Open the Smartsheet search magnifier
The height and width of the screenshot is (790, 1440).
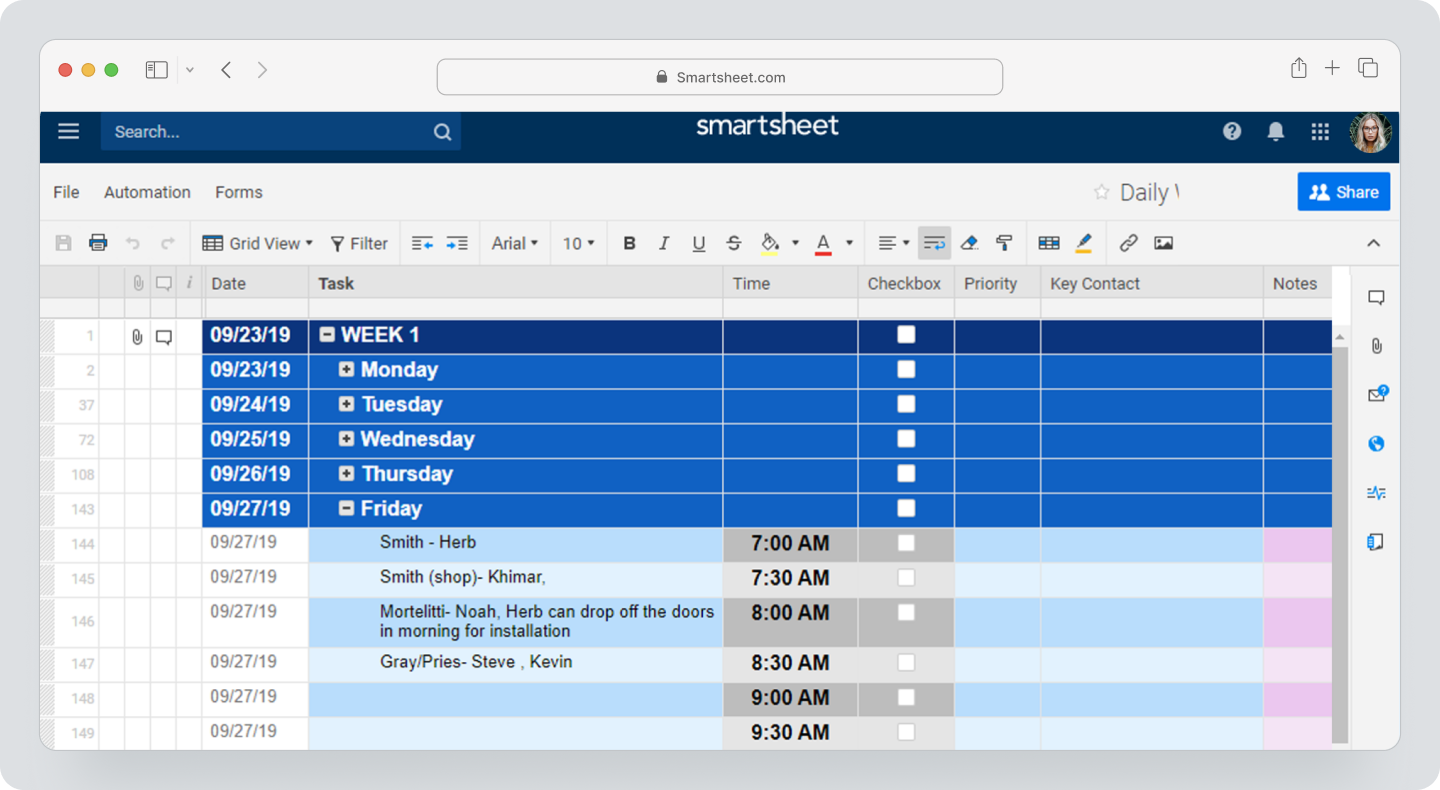[x=442, y=131]
